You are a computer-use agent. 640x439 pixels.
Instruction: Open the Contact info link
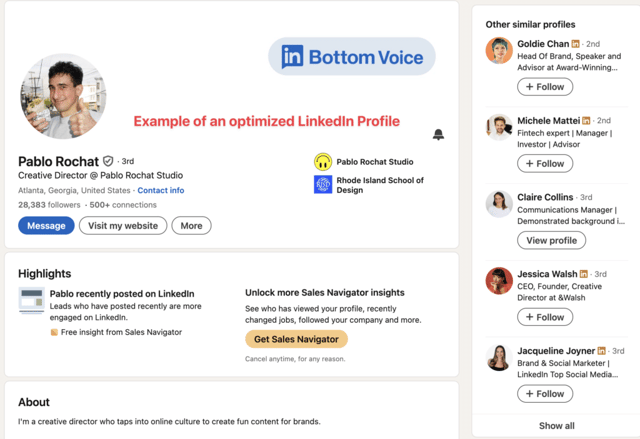[161, 190]
